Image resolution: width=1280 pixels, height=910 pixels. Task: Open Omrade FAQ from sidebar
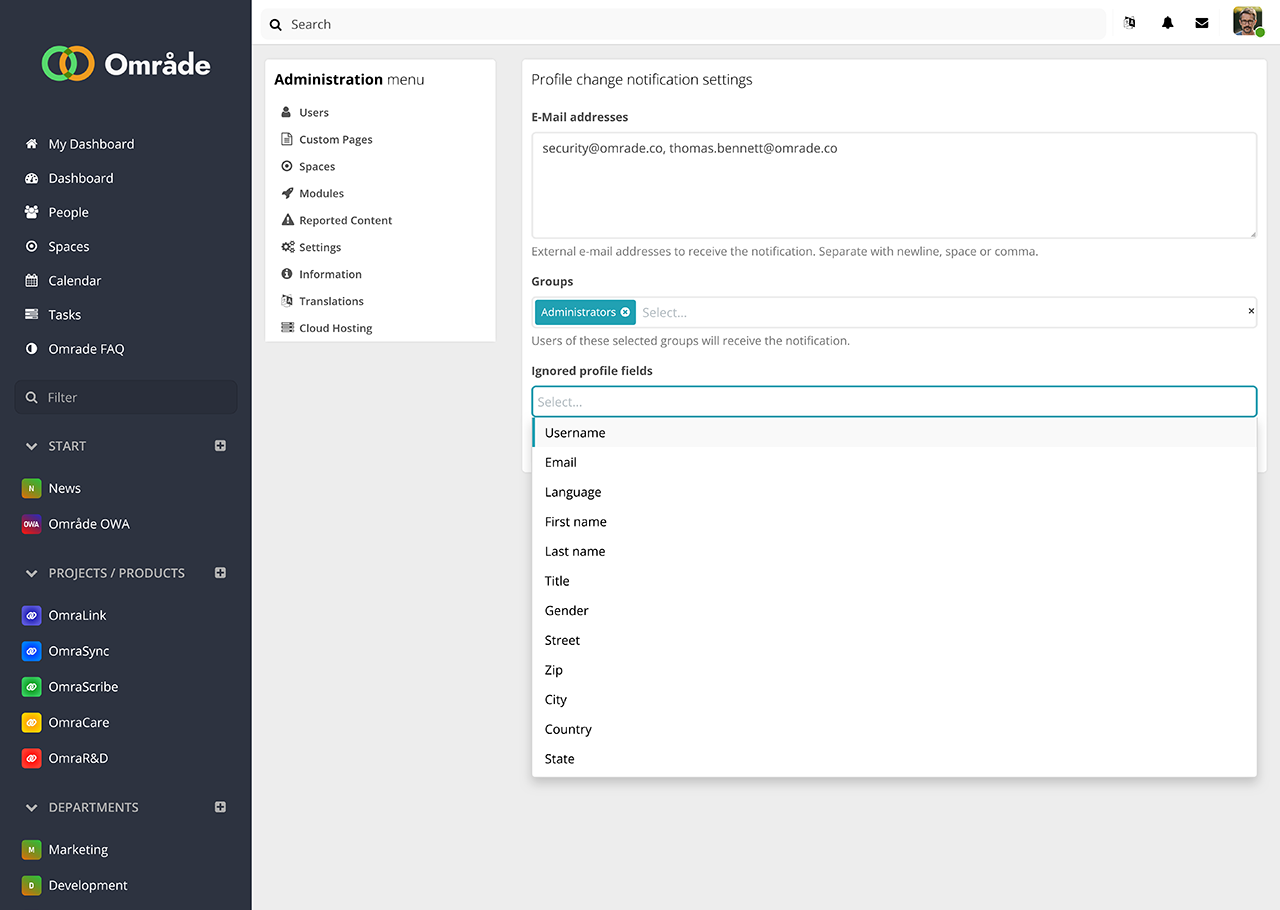point(86,349)
